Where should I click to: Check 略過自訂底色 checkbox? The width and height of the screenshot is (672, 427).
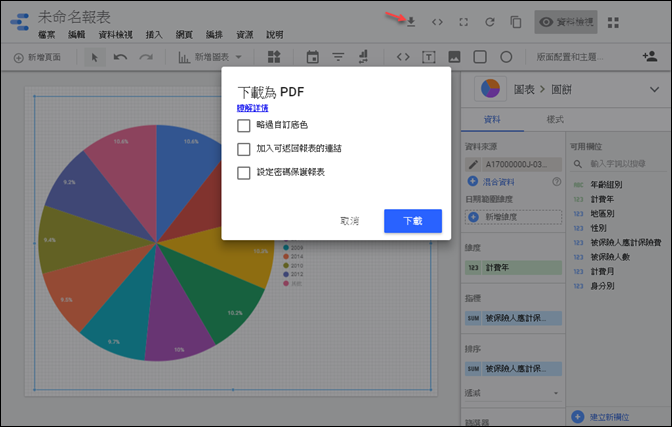click(243, 126)
